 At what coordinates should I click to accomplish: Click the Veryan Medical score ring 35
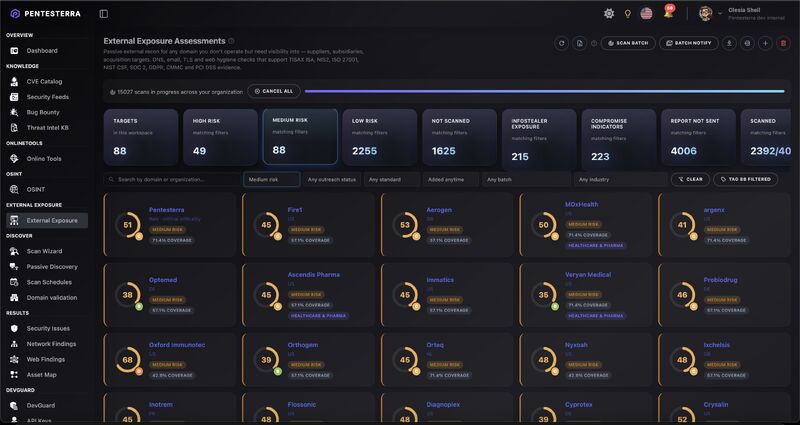point(544,294)
